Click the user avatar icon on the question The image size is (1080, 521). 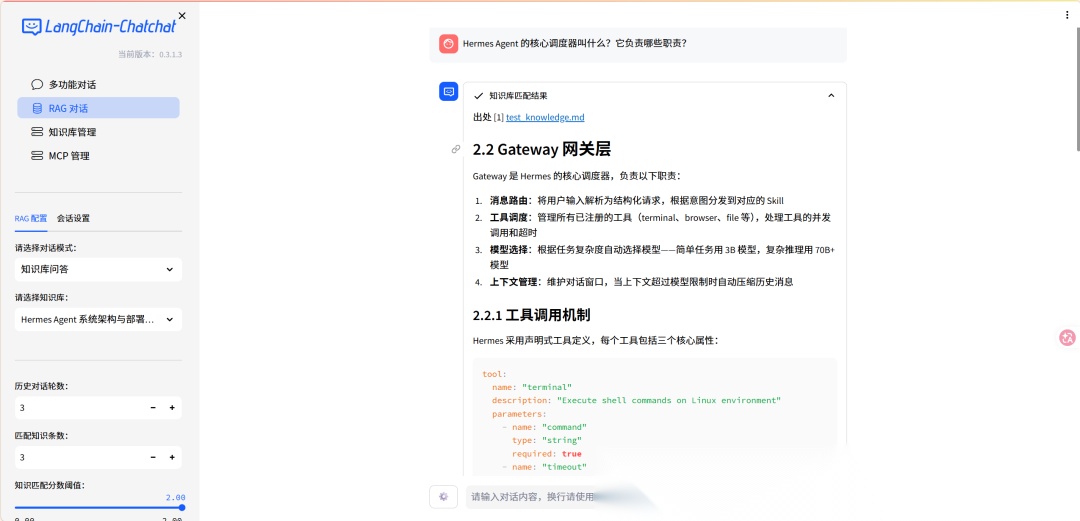[448, 43]
